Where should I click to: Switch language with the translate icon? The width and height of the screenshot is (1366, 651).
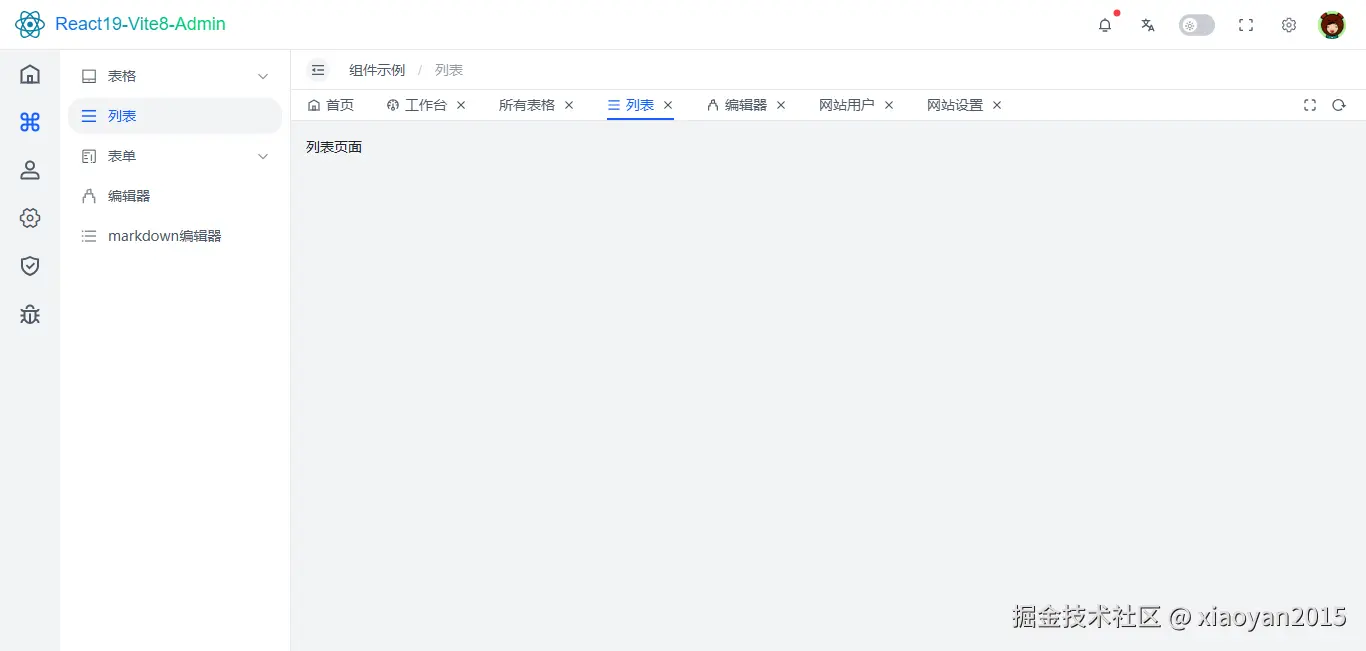[1148, 25]
